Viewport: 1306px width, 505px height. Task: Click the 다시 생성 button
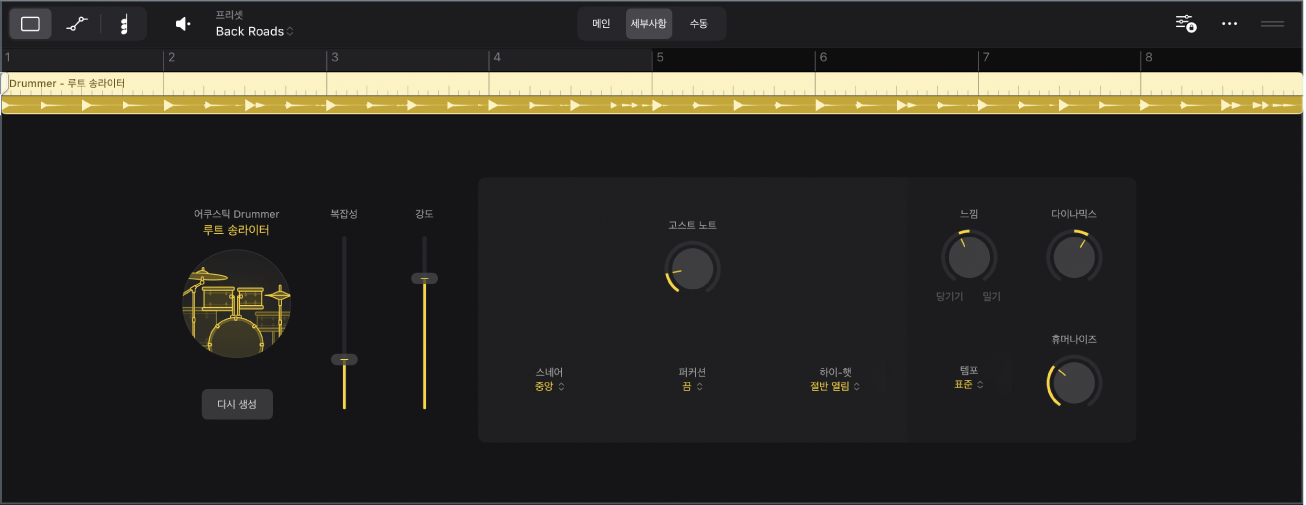click(x=237, y=404)
